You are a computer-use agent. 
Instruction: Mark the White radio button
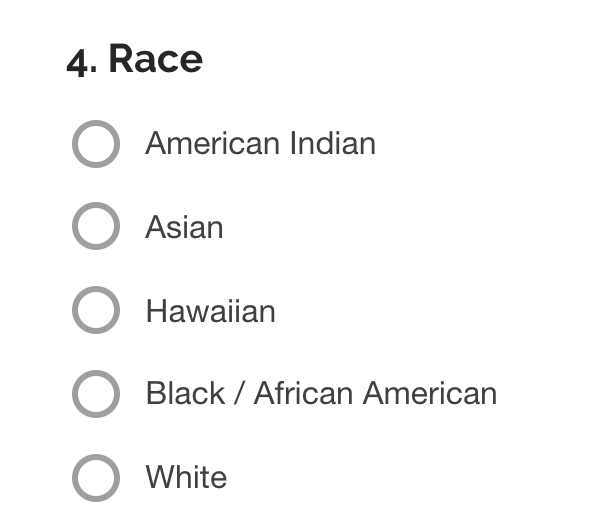coord(96,477)
